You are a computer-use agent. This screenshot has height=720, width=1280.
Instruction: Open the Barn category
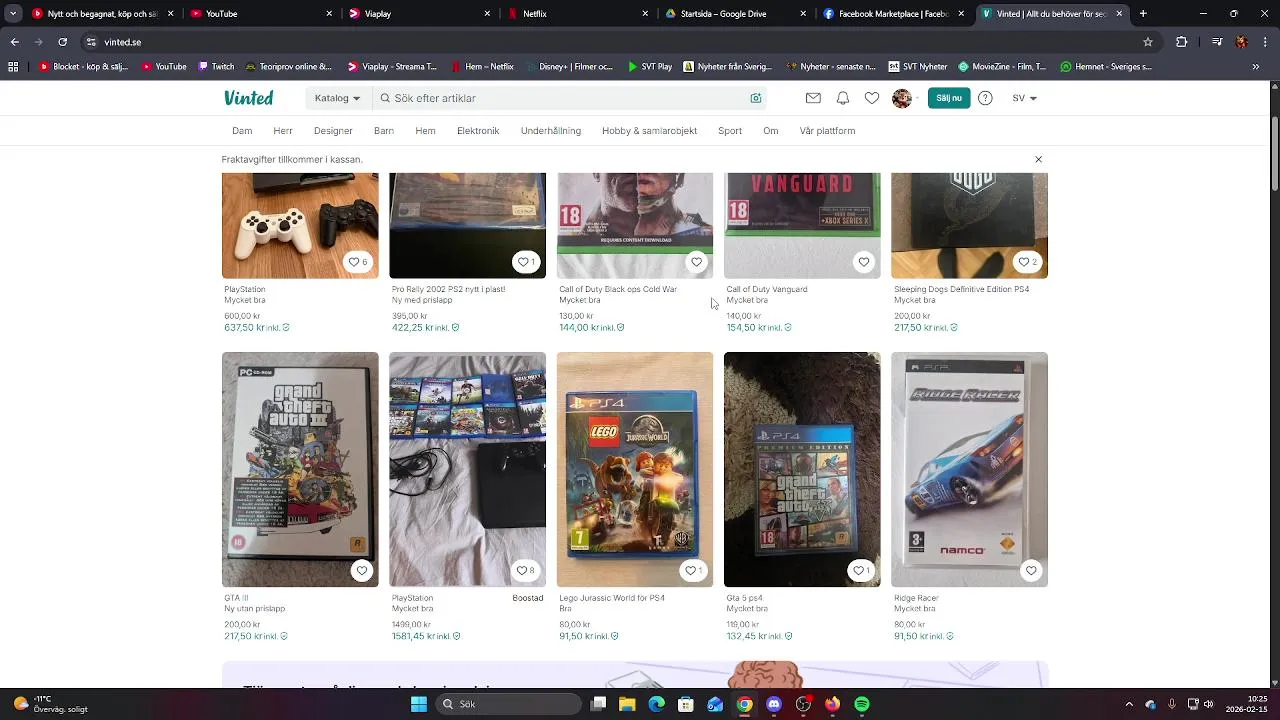tap(384, 131)
